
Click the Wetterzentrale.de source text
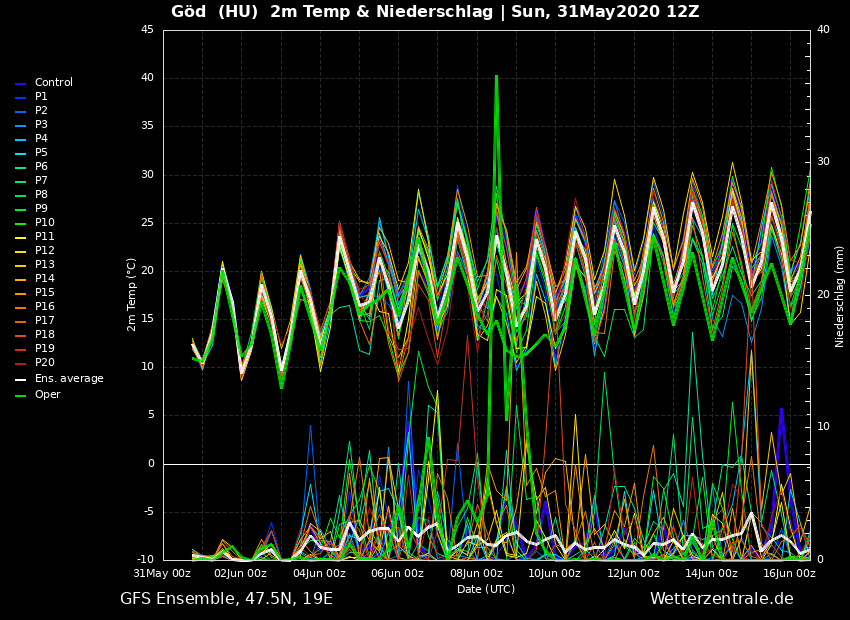tap(721, 599)
